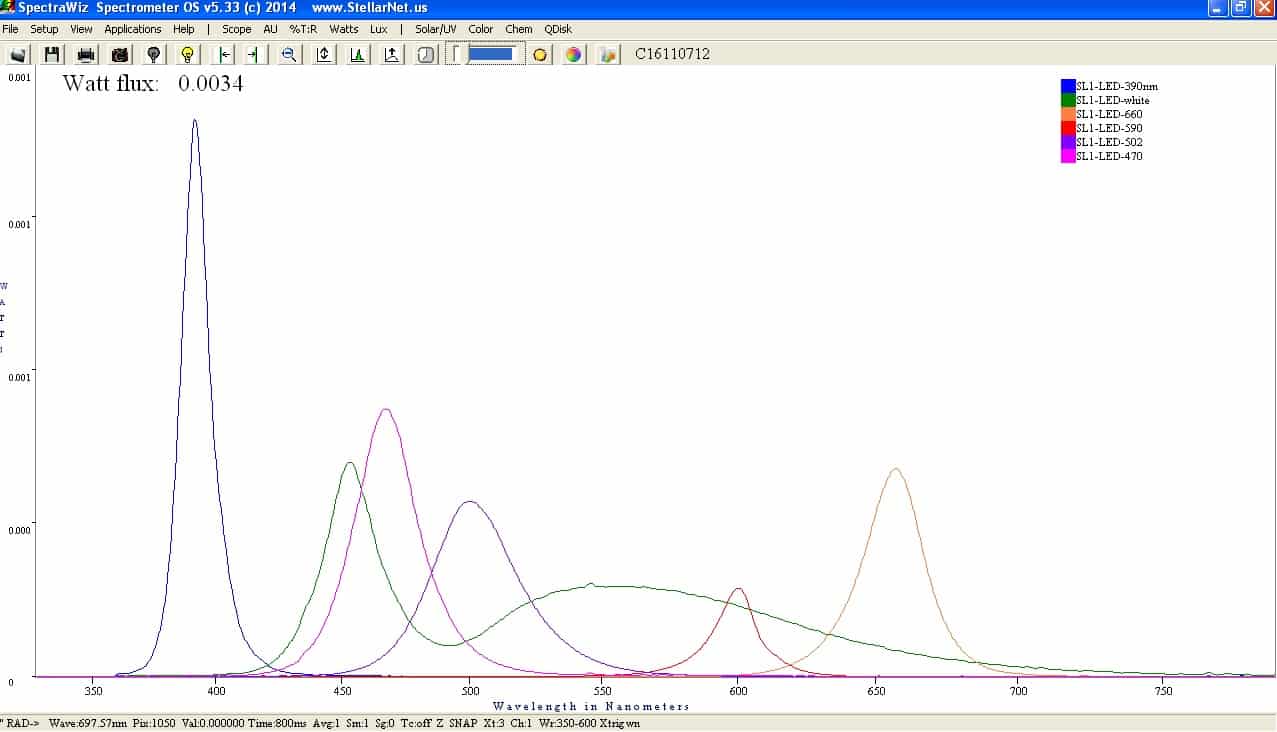
Task: Click the dark lamp (dark reference) icon
Action: click(x=153, y=54)
